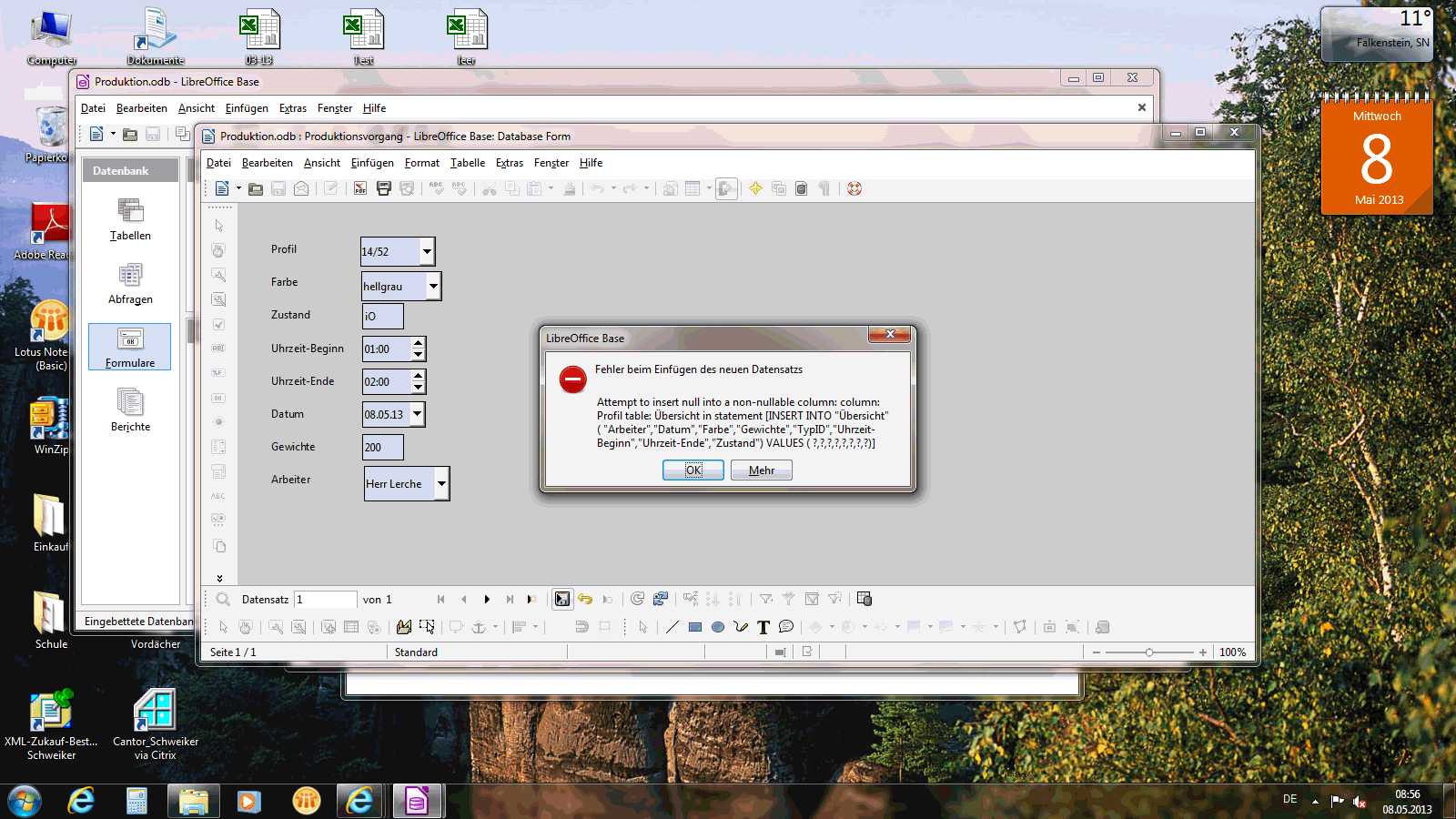Click the AutoFilter funnel icon
This screenshot has height=819, width=1456.
[766, 599]
